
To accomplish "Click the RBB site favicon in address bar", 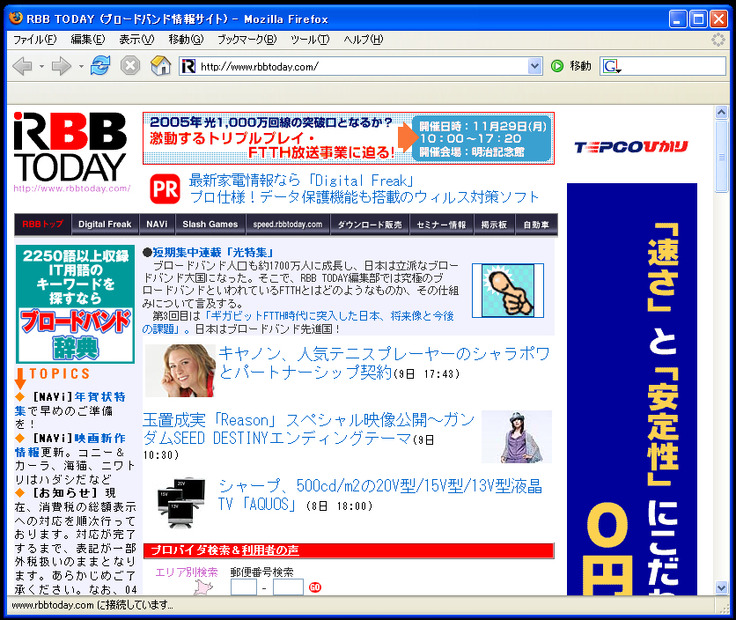I will click(188, 66).
